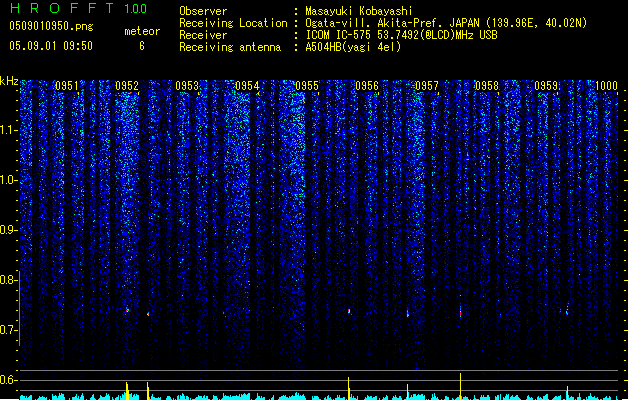Click the "Receiving Location" label

tap(233, 23)
